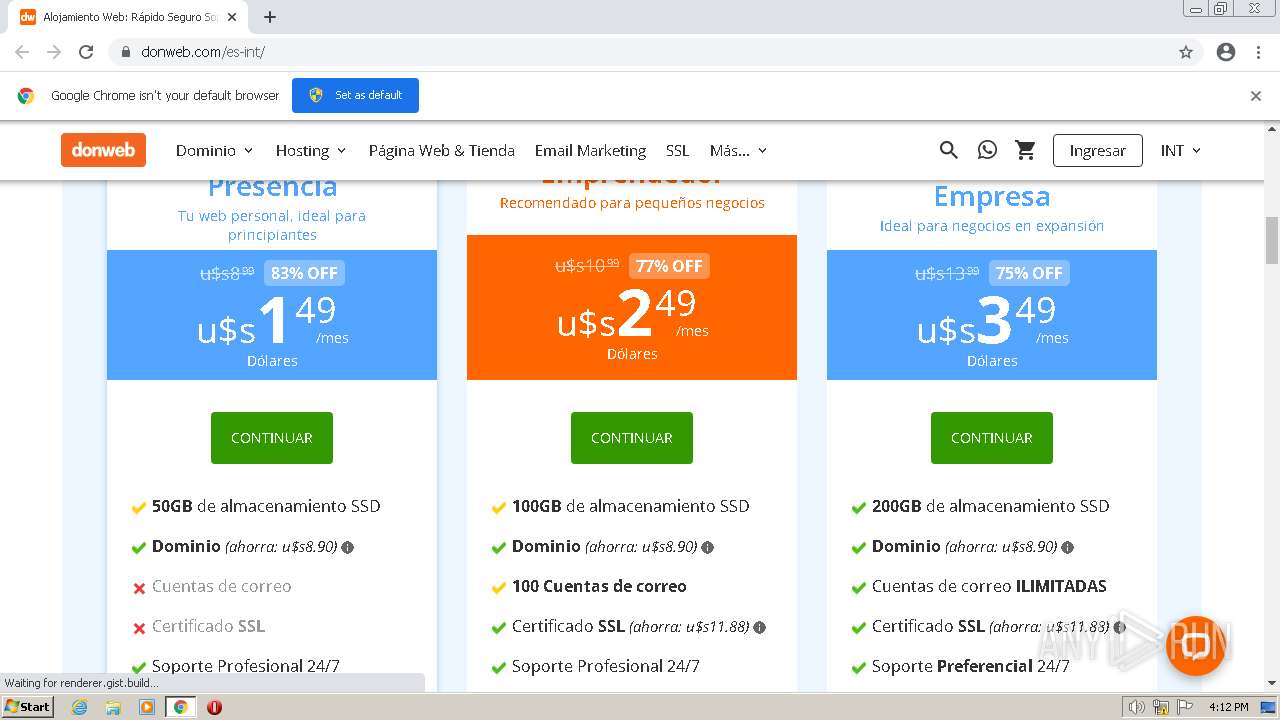Go forward to next page

54,52
